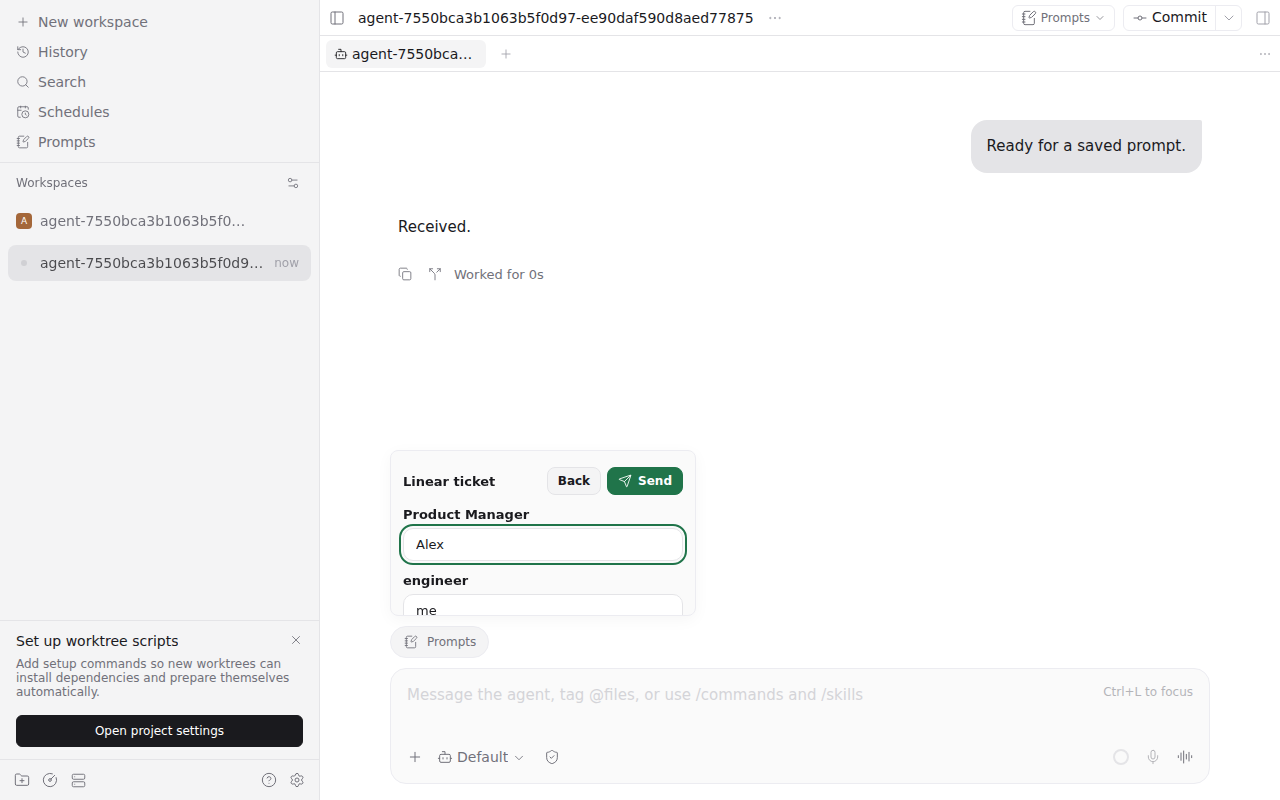Image resolution: width=1280 pixels, height=800 pixels.
Task: Click the shield permissions icon
Action: point(552,757)
